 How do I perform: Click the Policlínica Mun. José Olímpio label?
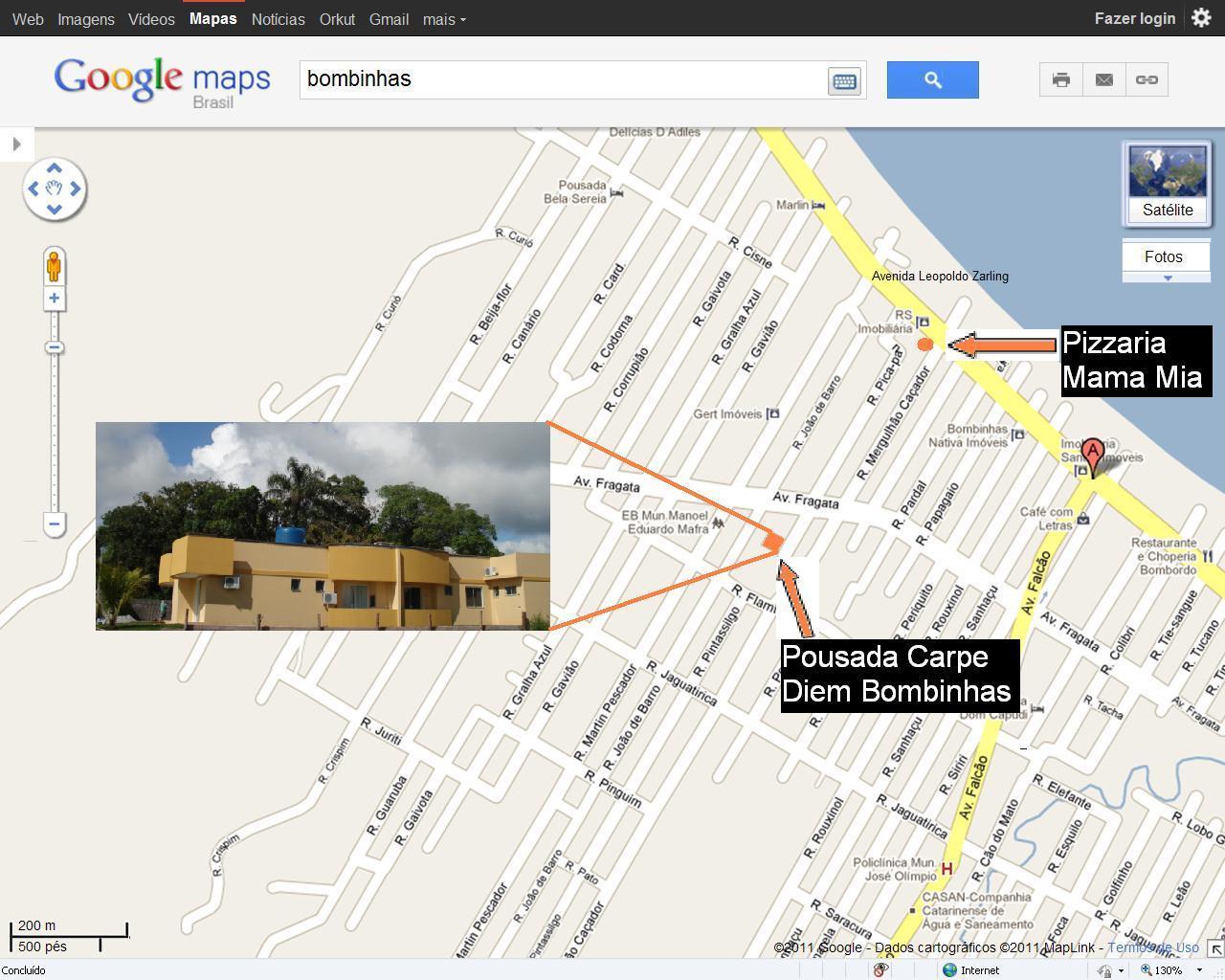(x=895, y=869)
